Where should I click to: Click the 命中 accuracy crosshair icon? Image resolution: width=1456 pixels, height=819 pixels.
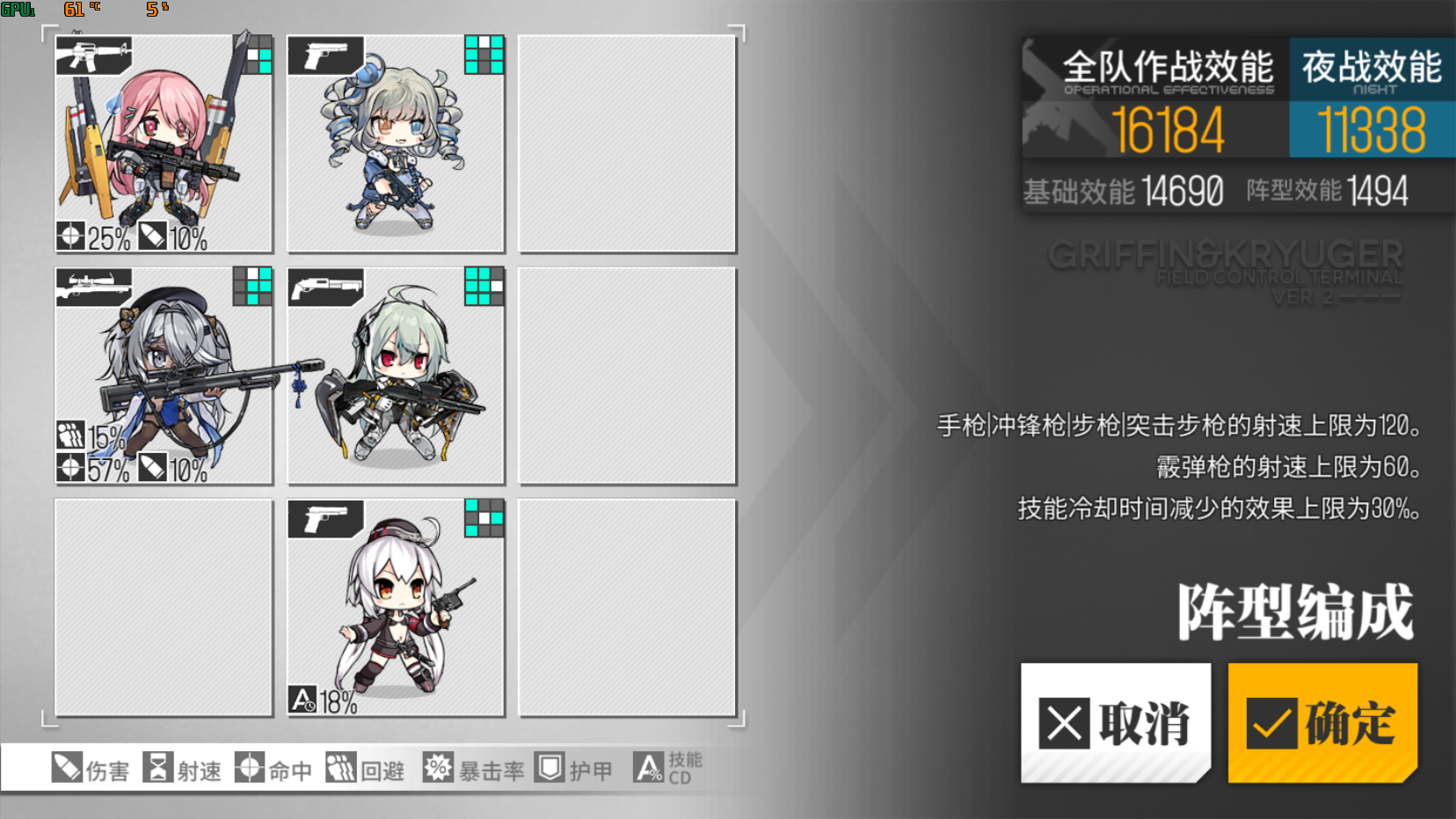(x=249, y=768)
